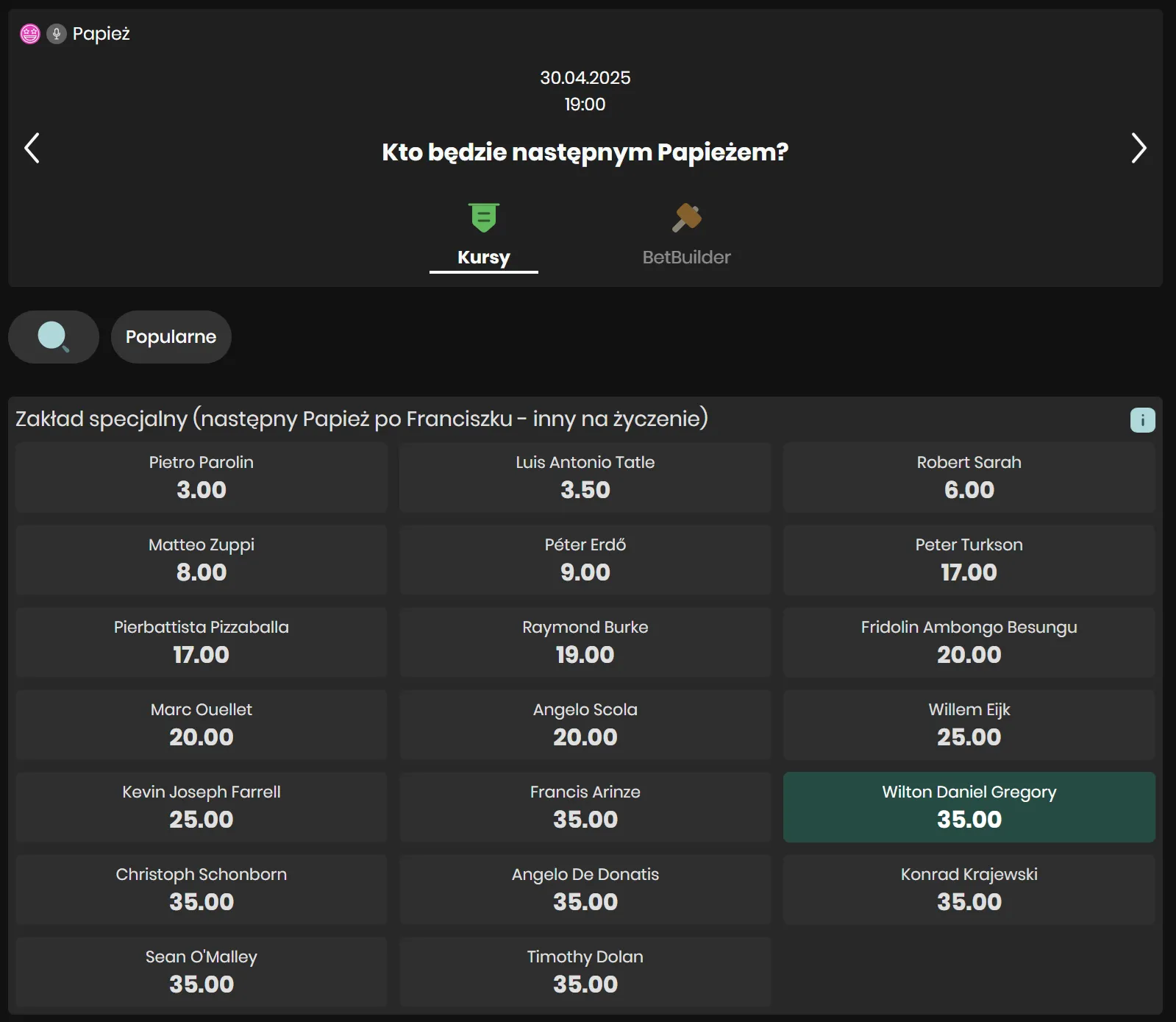
Task: Click the microphone icon beside Papież
Action: (x=57, y=34)
